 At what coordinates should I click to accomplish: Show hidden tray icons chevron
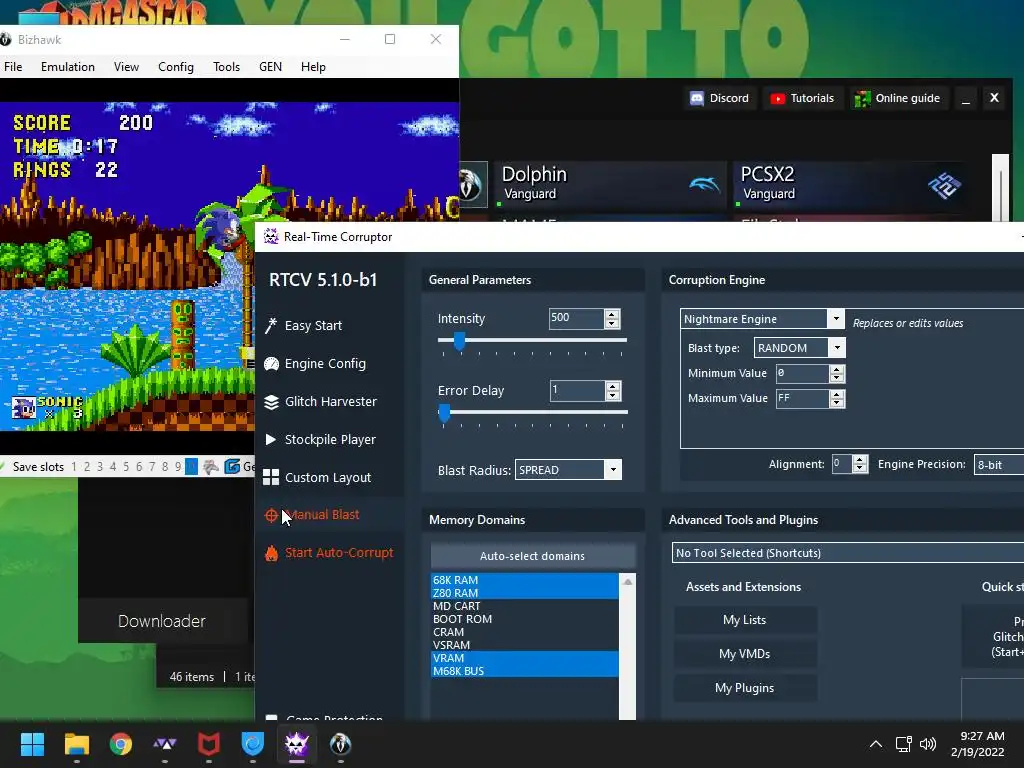pos(876,744)
